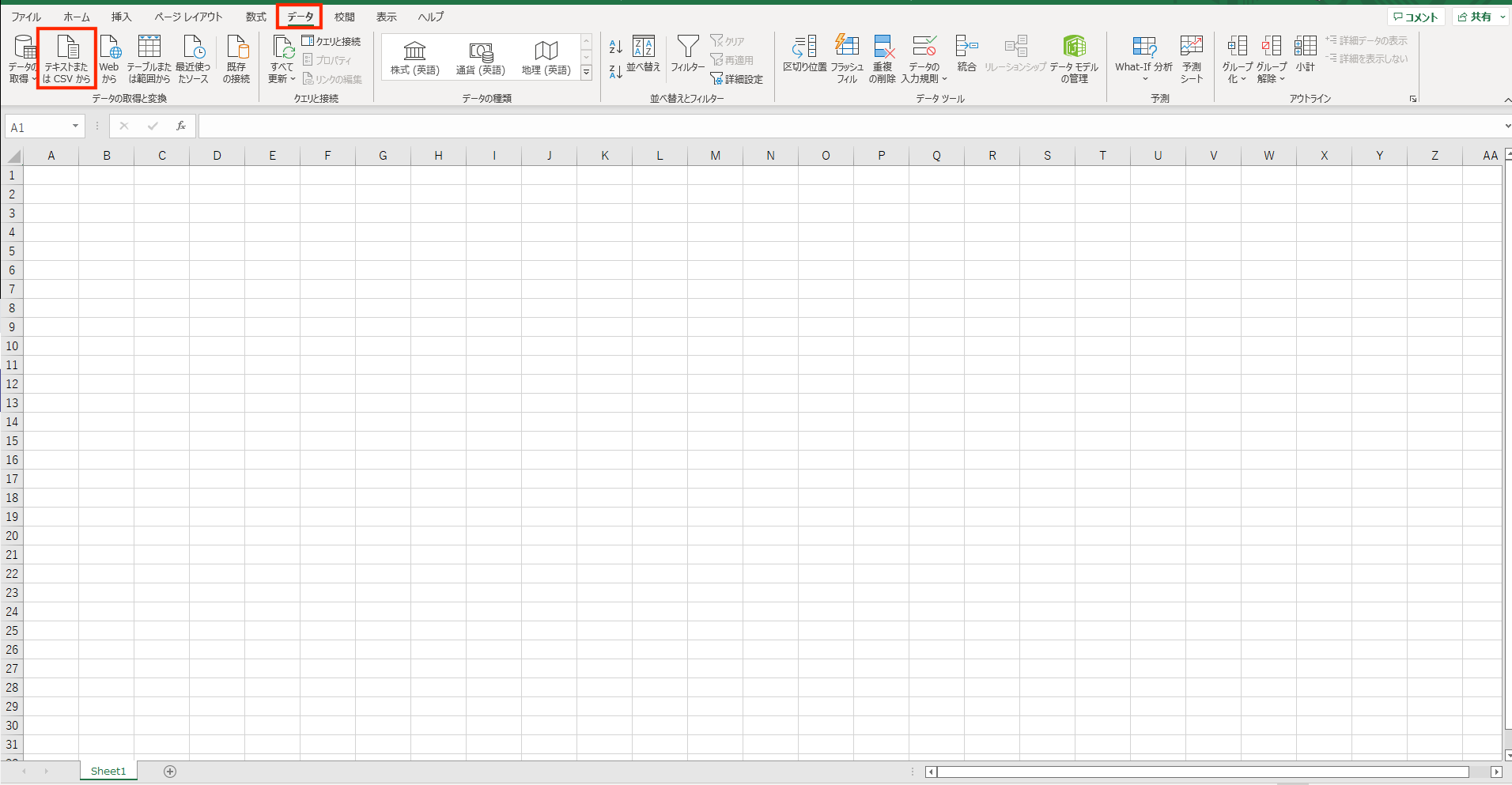Open データ モデルの管理 icon
Image resolution: width=1512 pixels, height=785 pixels.
(x=1074, y=58)
